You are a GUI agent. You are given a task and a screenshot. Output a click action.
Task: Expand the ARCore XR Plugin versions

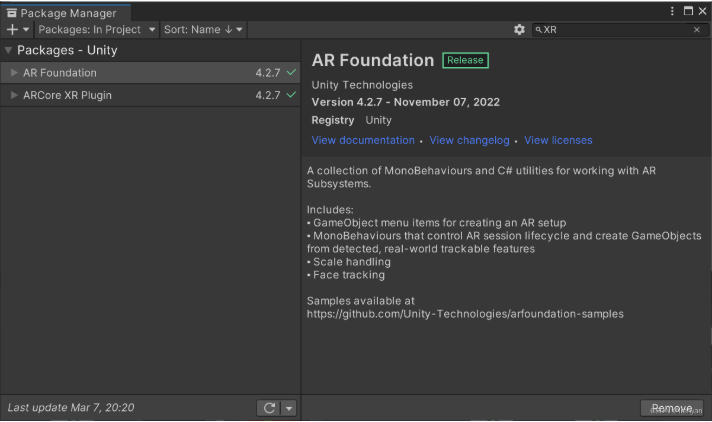point(14,95)
